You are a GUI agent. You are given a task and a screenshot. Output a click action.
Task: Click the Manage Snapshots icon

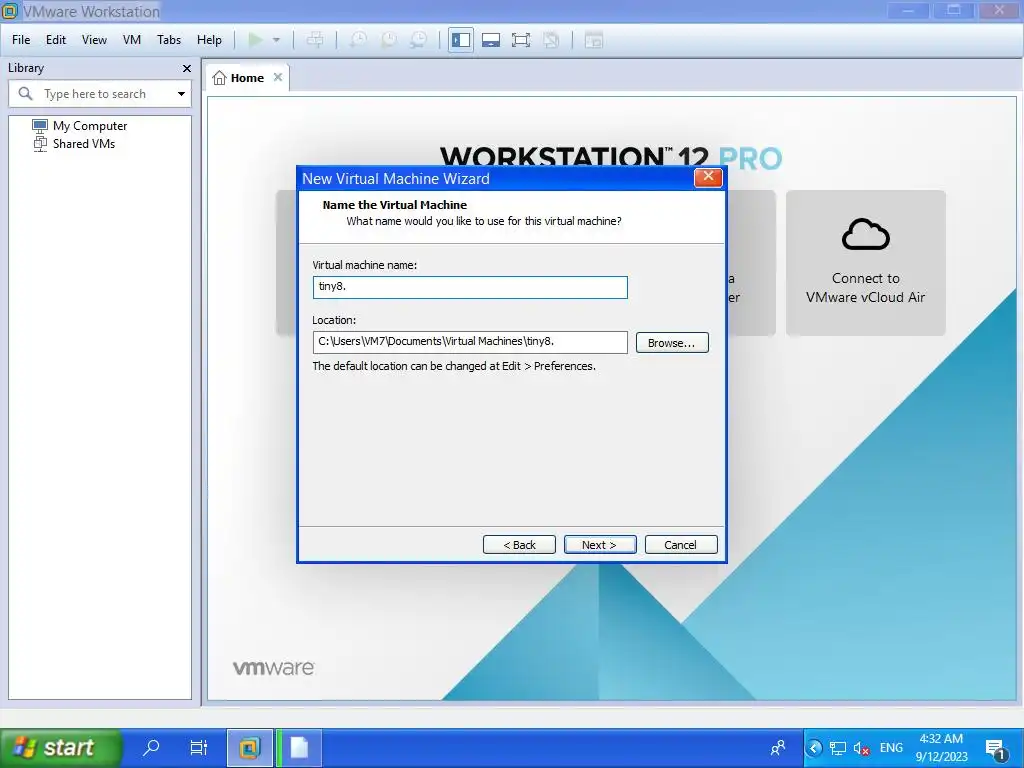click(419, 40)
